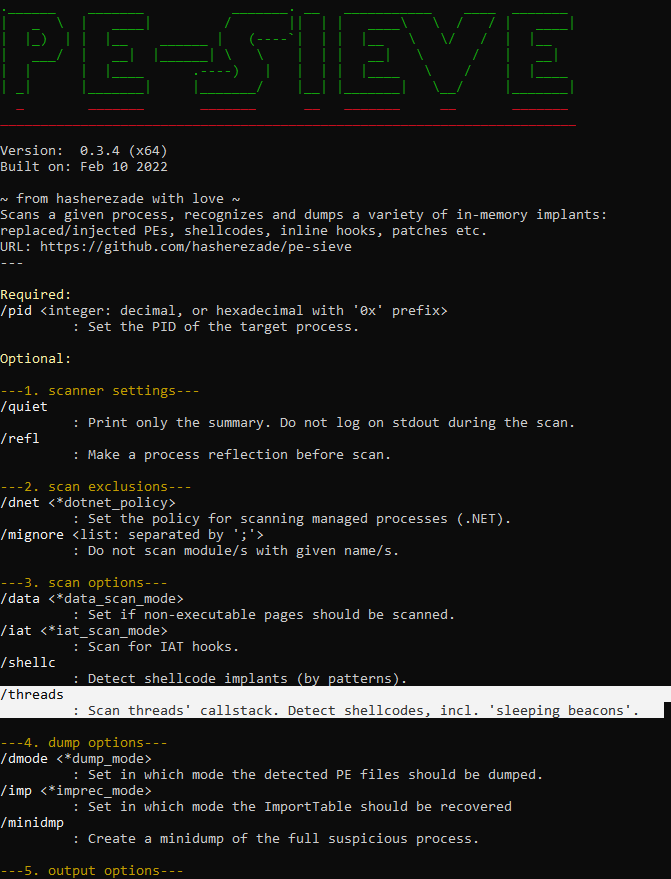Image resolution: width=671 pixels, height=879 pixels.
Task: Click 'Set if non-executable pages should be scanned.'
Action: coord(271,614)
